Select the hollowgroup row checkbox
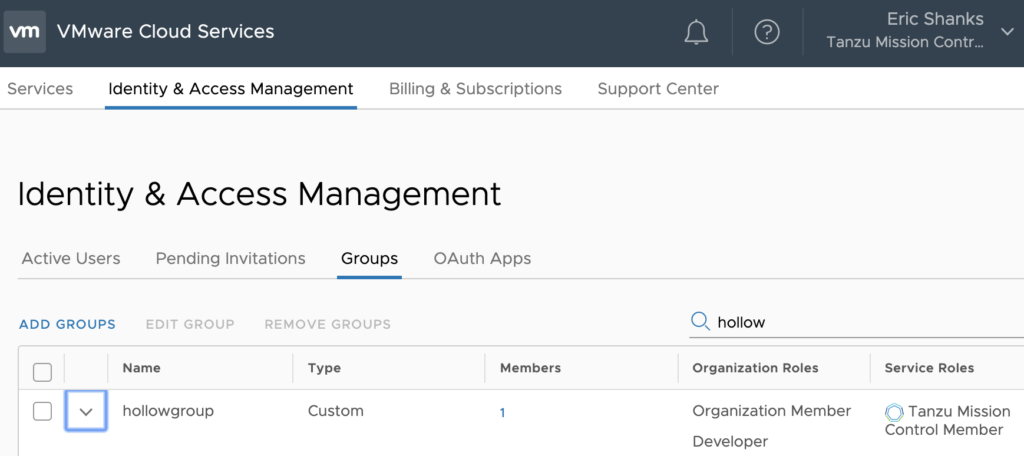The height and width of the screenshot is (456, 1024). click(42, 411)
